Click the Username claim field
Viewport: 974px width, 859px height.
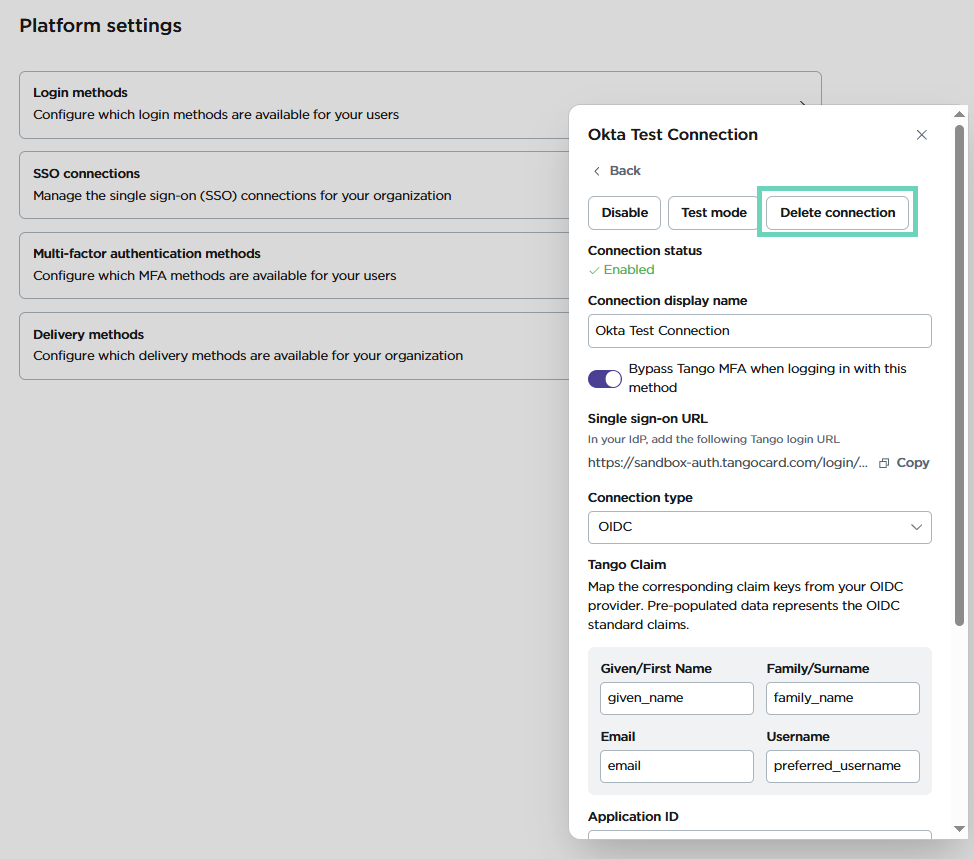tap(842, 766)
